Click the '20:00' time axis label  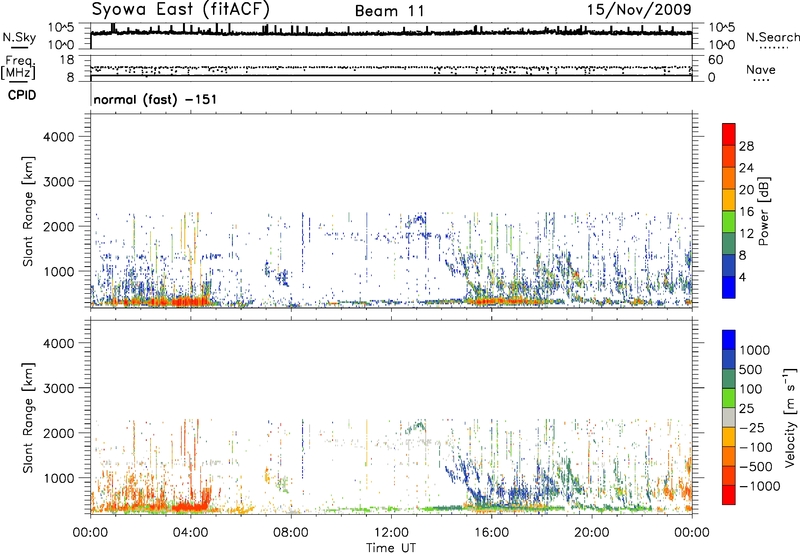point(591,533)
